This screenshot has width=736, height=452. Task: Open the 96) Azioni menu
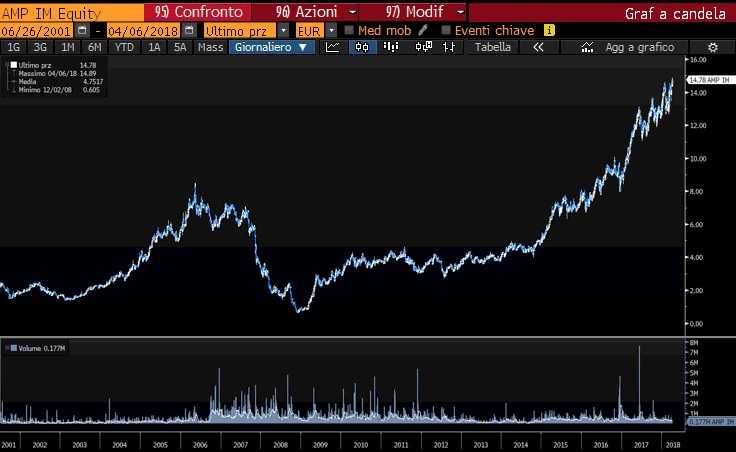pyautogui.click(x=307, y=12)
